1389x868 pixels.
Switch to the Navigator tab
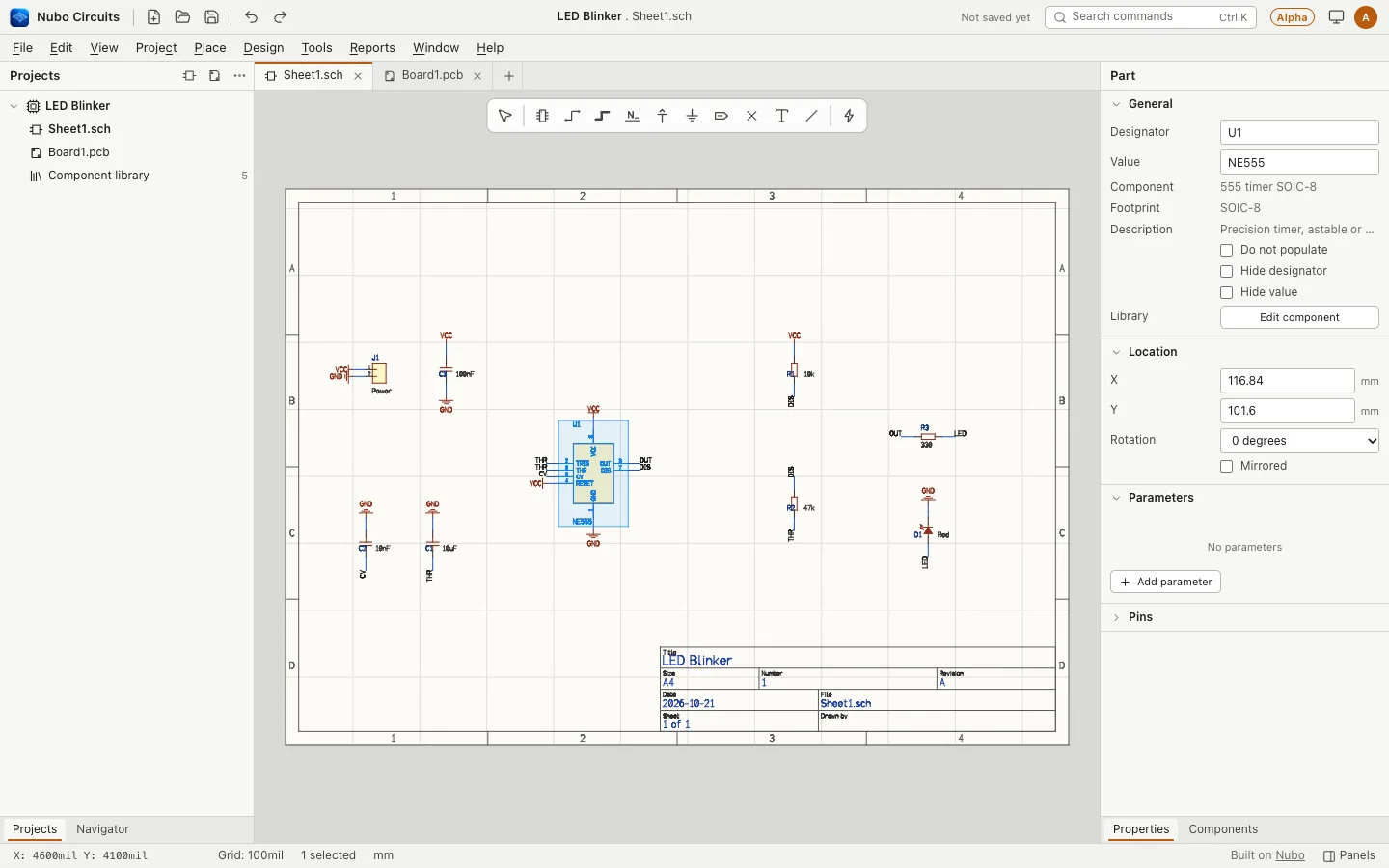coord(102,829)
